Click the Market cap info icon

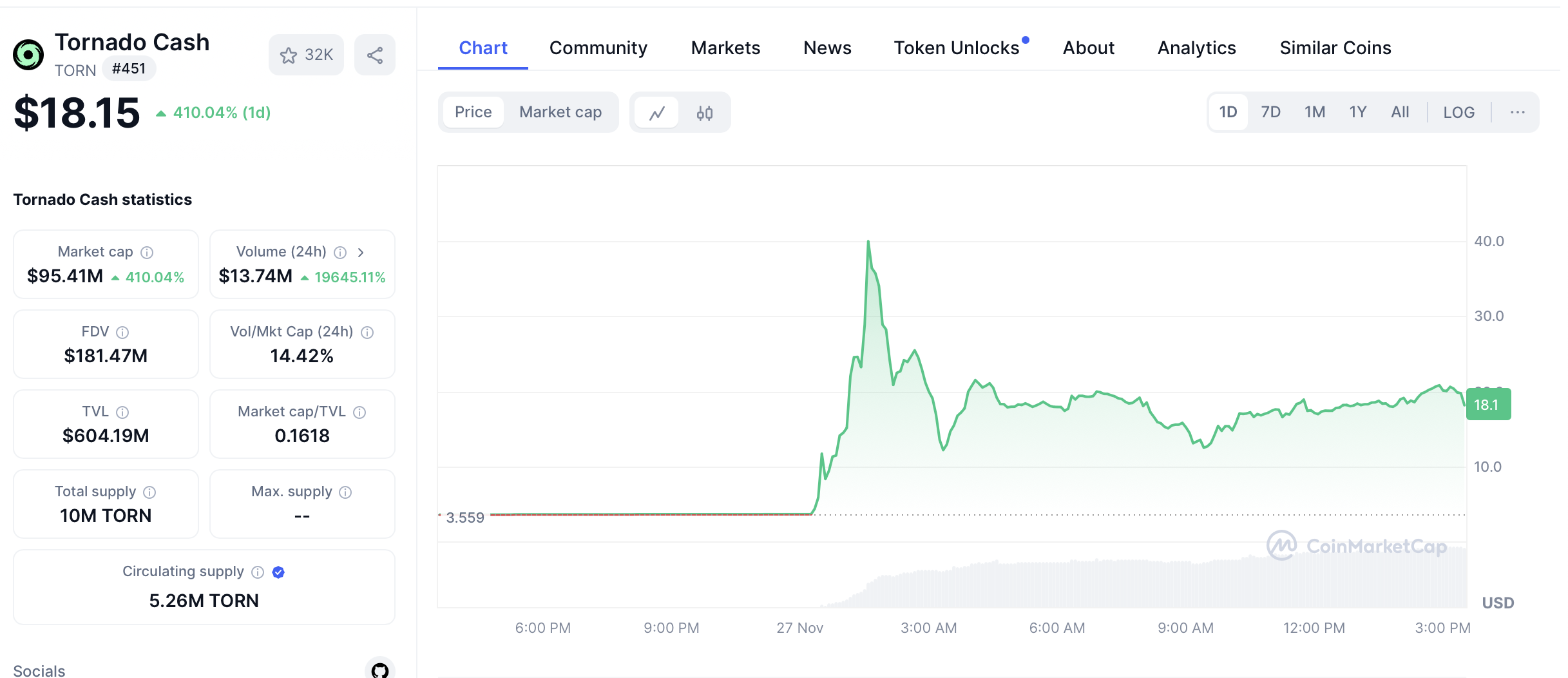tap(147, 252)
